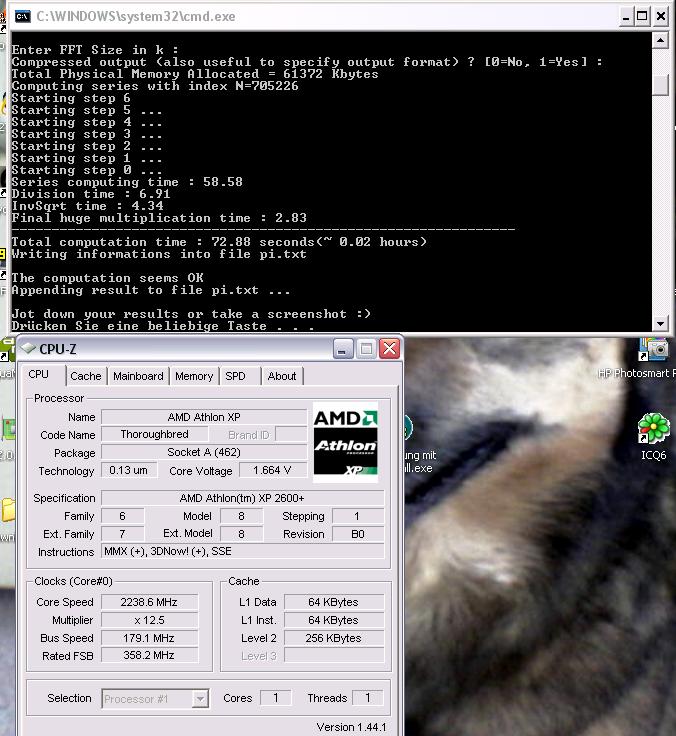Switch to the Mainboard tab

[x=138, y=376]
